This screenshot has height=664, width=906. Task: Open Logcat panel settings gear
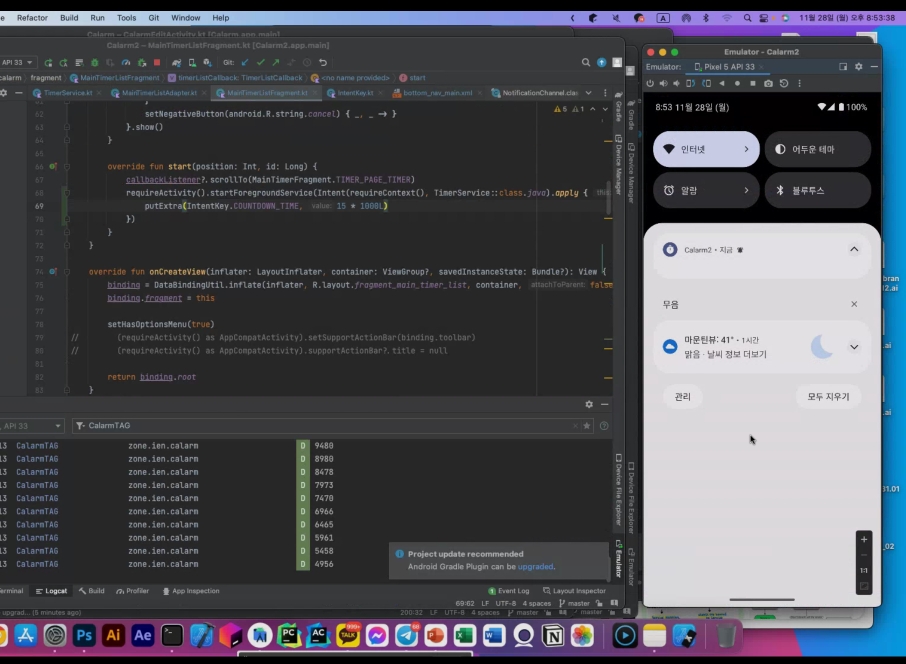(589, 405)
